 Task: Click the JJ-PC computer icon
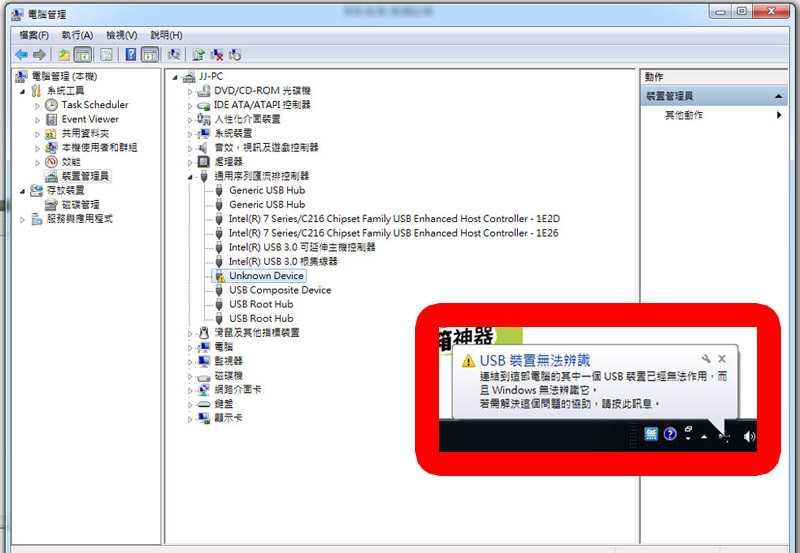coord(189,77)
